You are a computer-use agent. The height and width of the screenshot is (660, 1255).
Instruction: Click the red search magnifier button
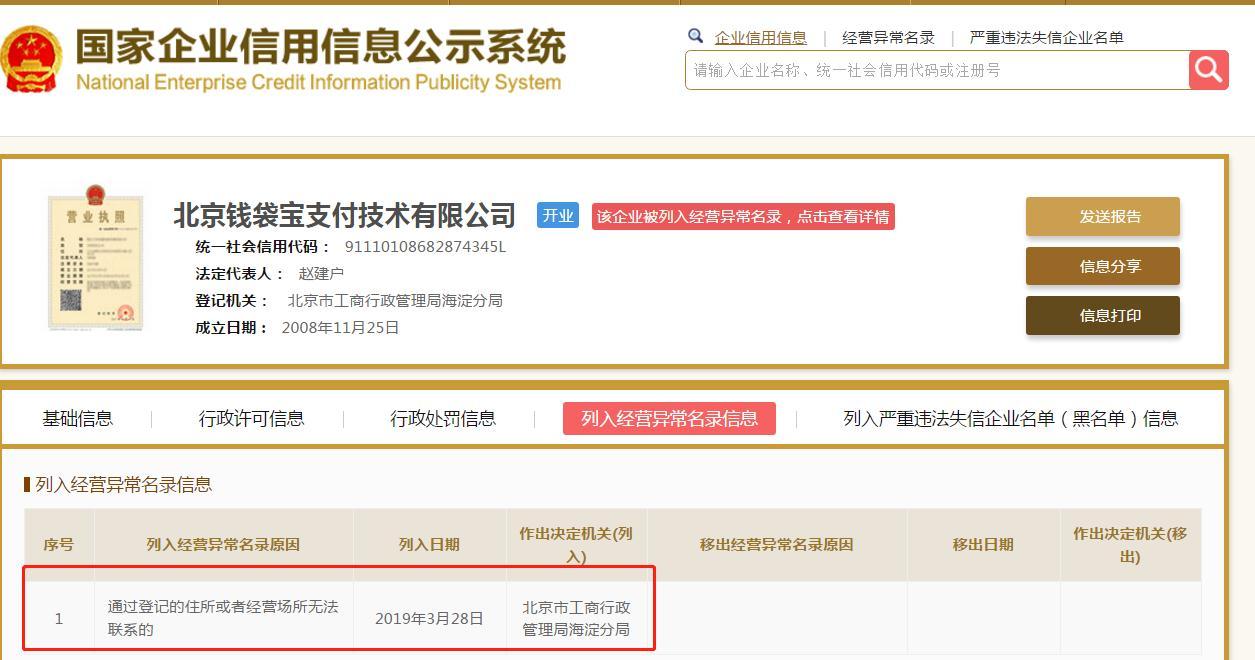pos(1208,70)
